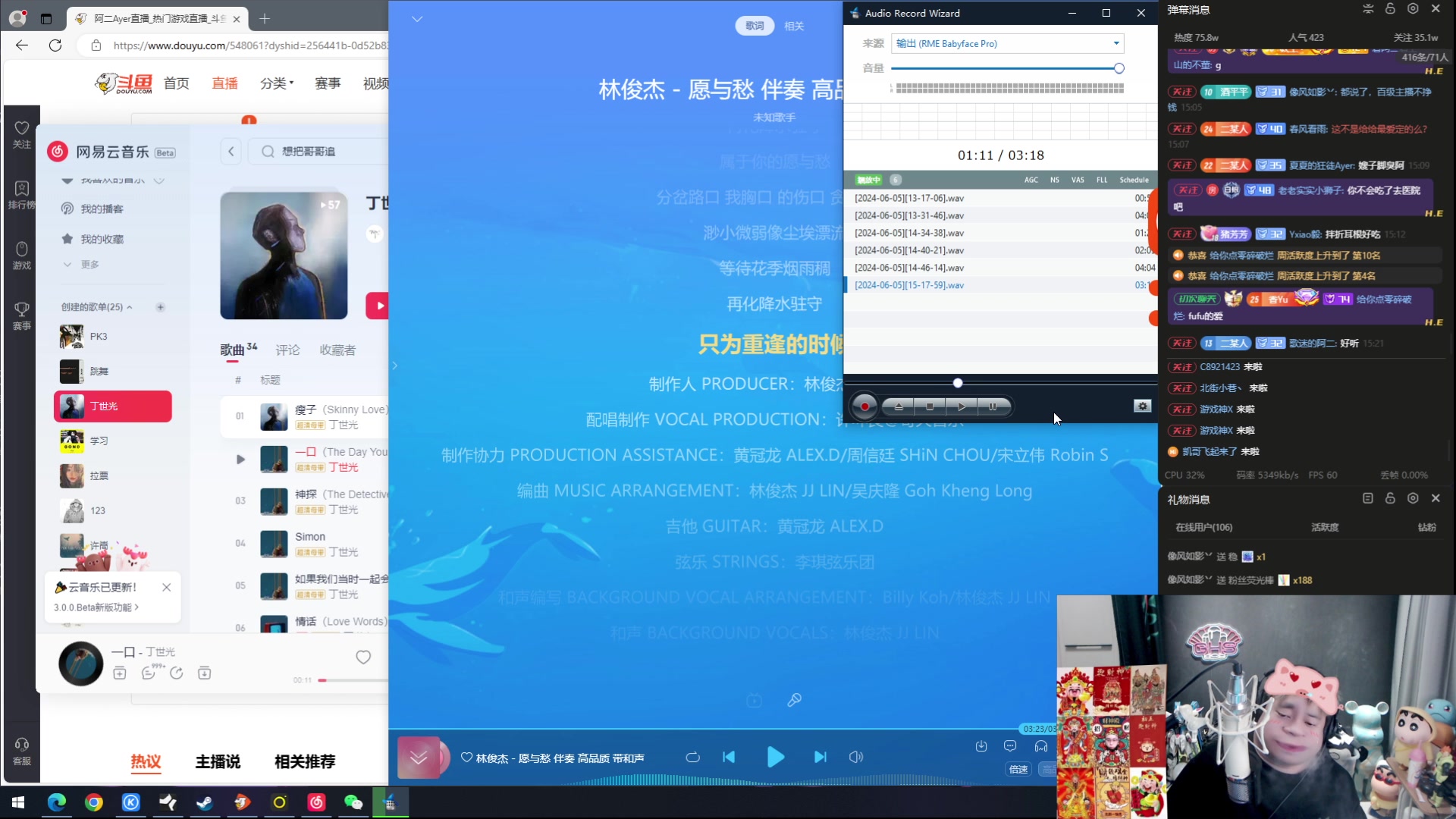
Task: Click NetEase song progress bar
Action: click(353, 680)
